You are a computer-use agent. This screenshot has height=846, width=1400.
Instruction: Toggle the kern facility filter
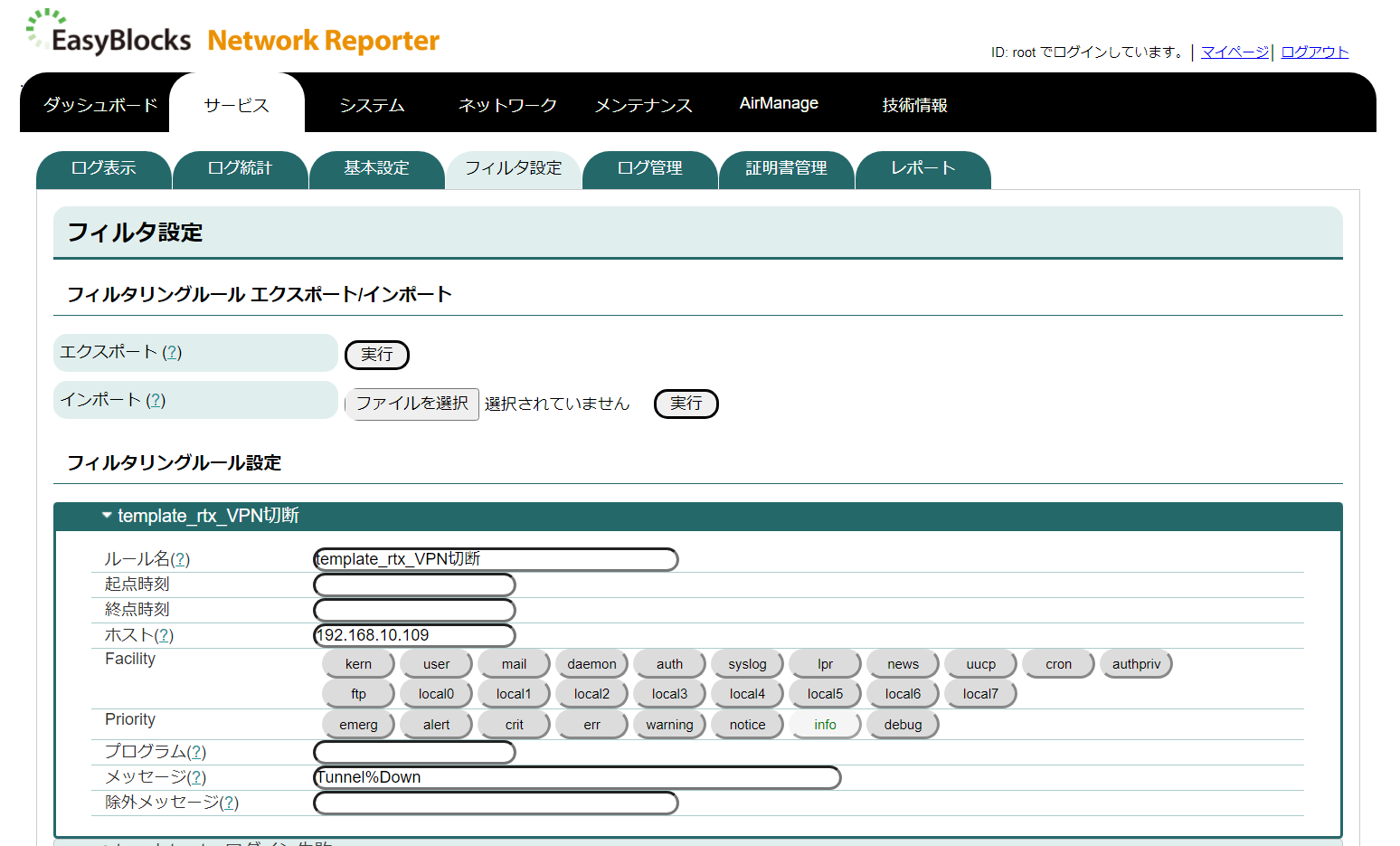pyautogui.click(x=358, y=663)
